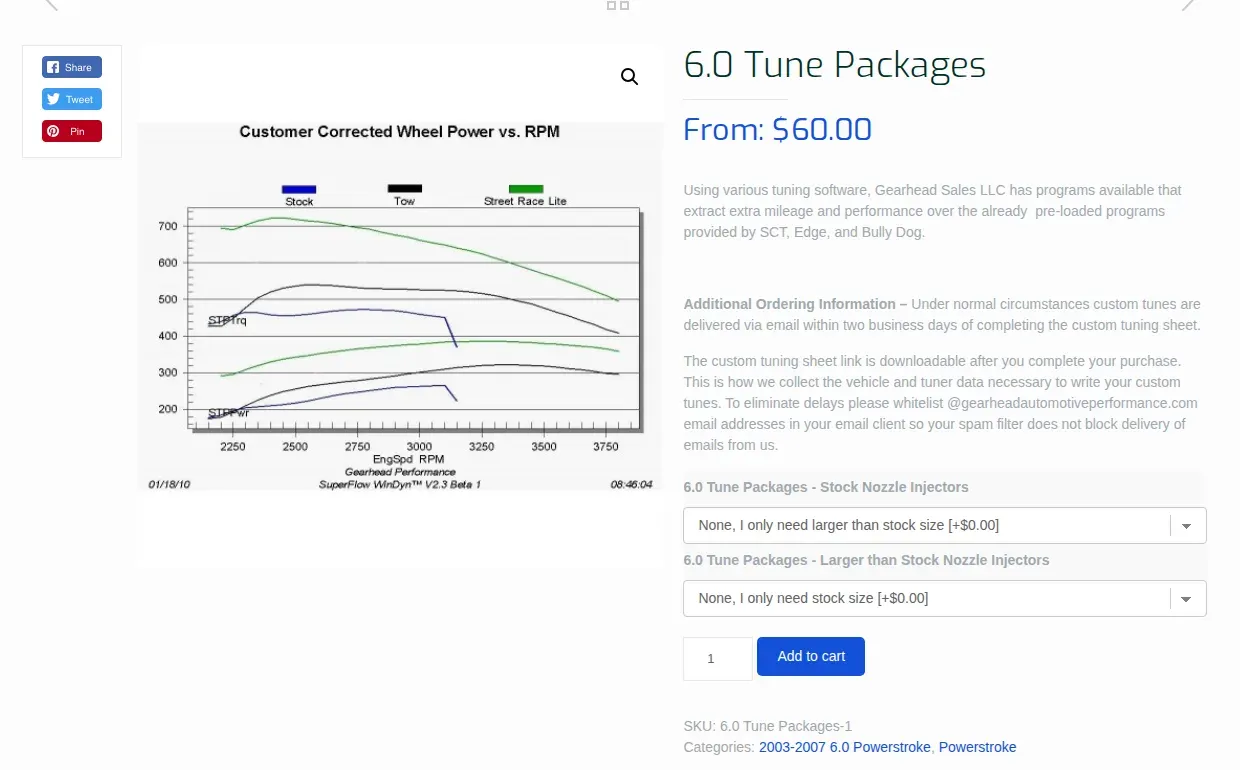Click the Additional Ordering Information heading

click(796, 304)
